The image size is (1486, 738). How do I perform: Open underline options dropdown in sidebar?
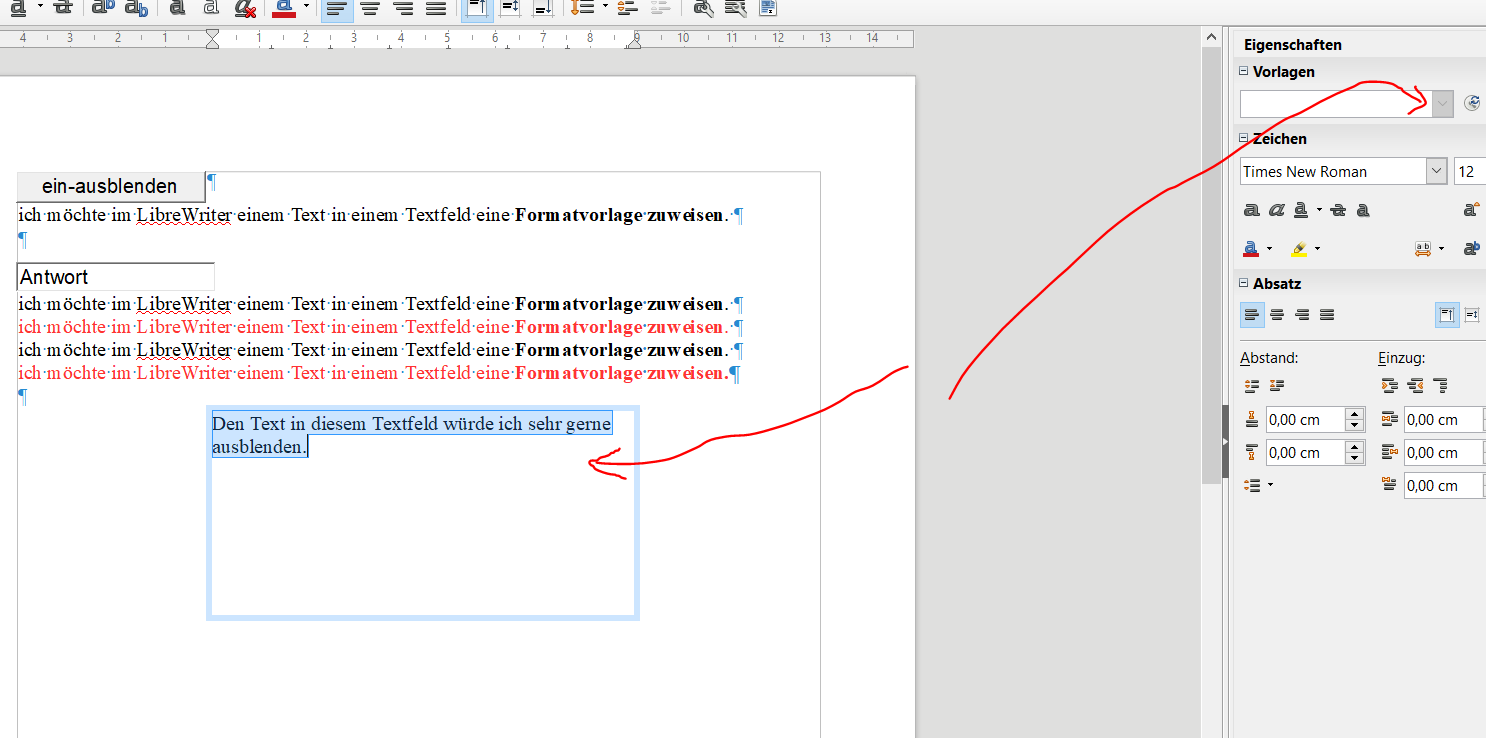[1319, 210]
